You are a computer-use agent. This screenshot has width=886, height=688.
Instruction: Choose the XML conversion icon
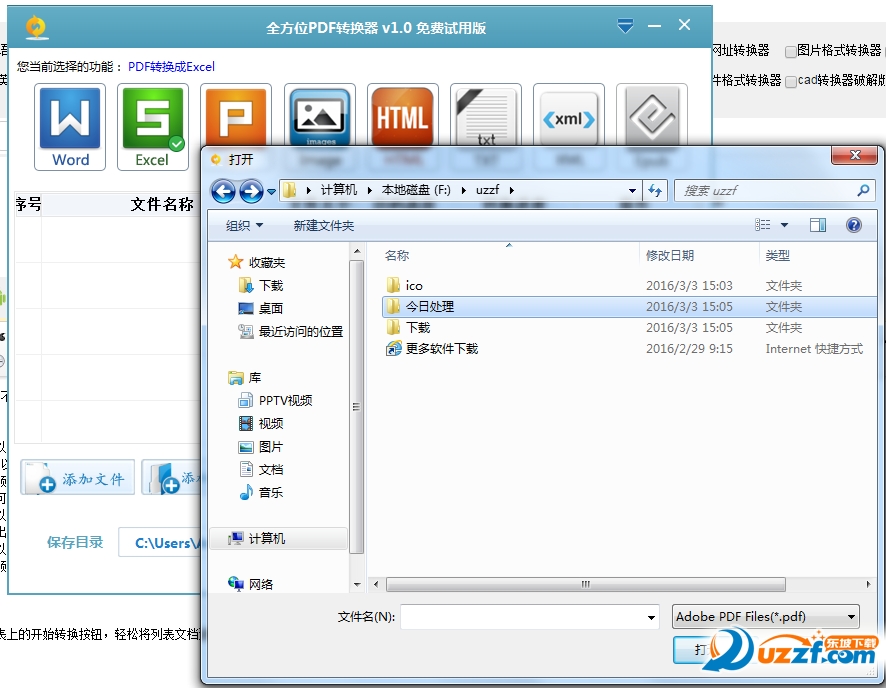pyautogui.click(x=568, y=118)
